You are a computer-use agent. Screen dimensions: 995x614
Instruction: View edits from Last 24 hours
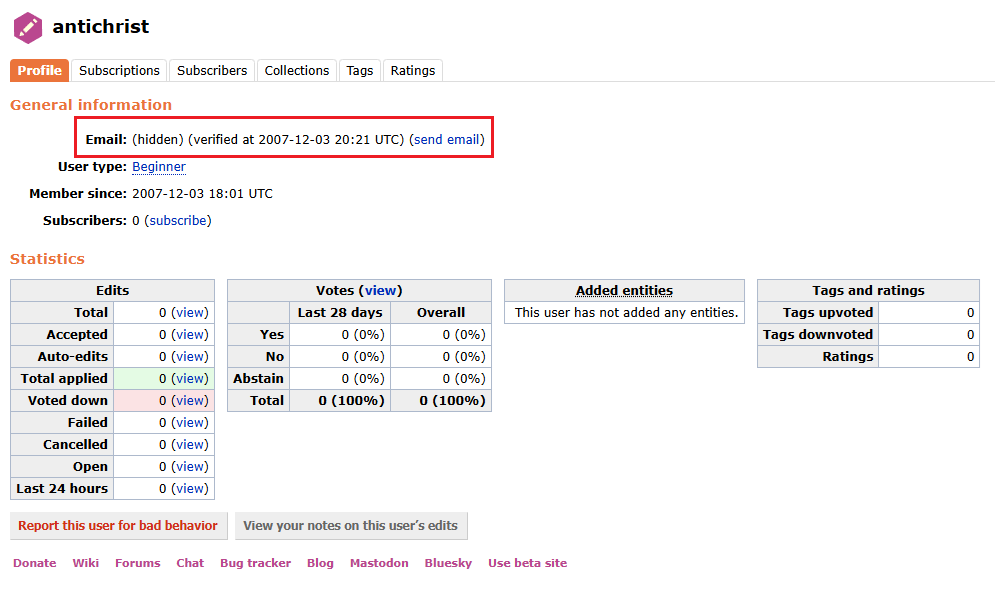190,489
